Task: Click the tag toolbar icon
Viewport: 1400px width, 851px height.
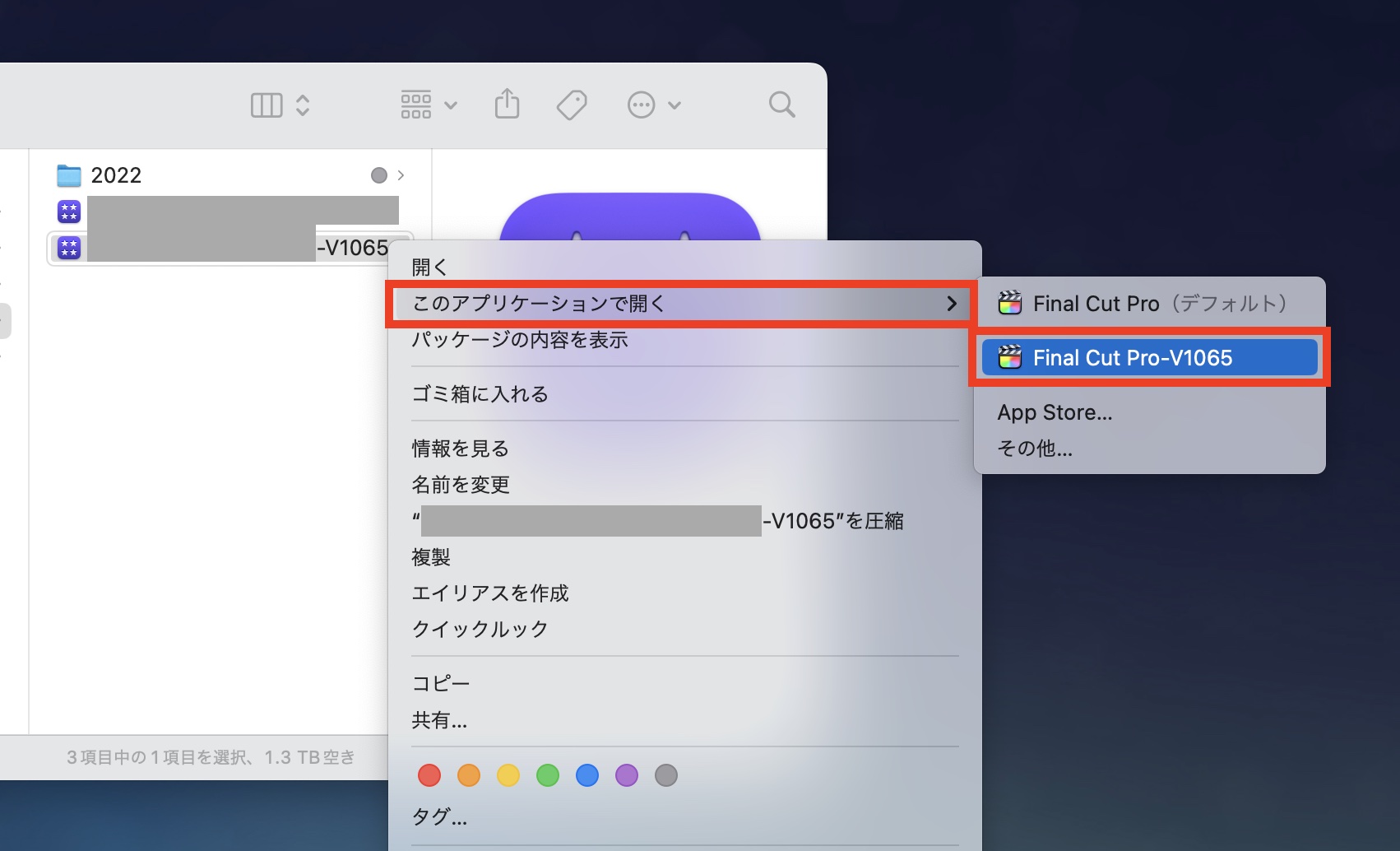Action: click(572, 105)
